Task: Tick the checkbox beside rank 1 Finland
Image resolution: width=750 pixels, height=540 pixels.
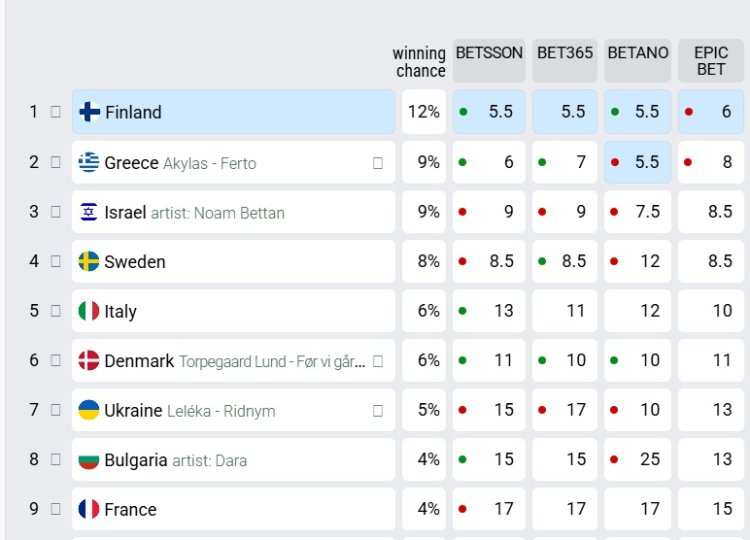Action: click(56, 112)
